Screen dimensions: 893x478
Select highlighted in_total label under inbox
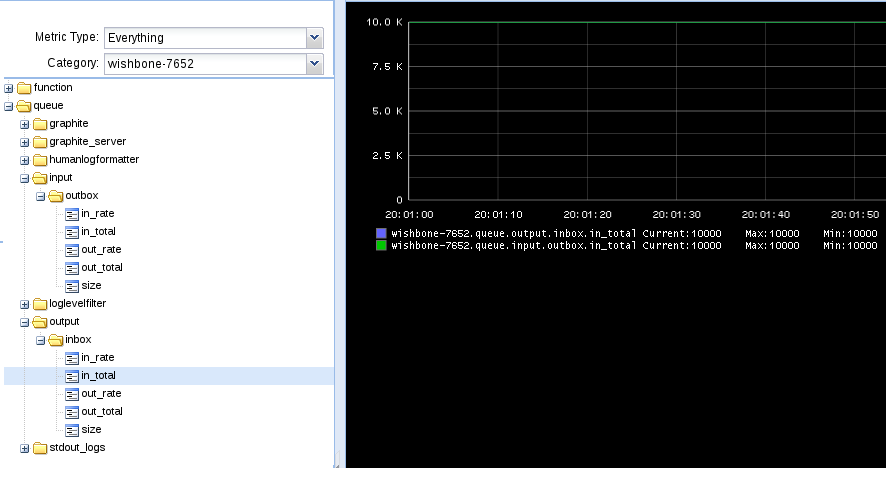99,375
